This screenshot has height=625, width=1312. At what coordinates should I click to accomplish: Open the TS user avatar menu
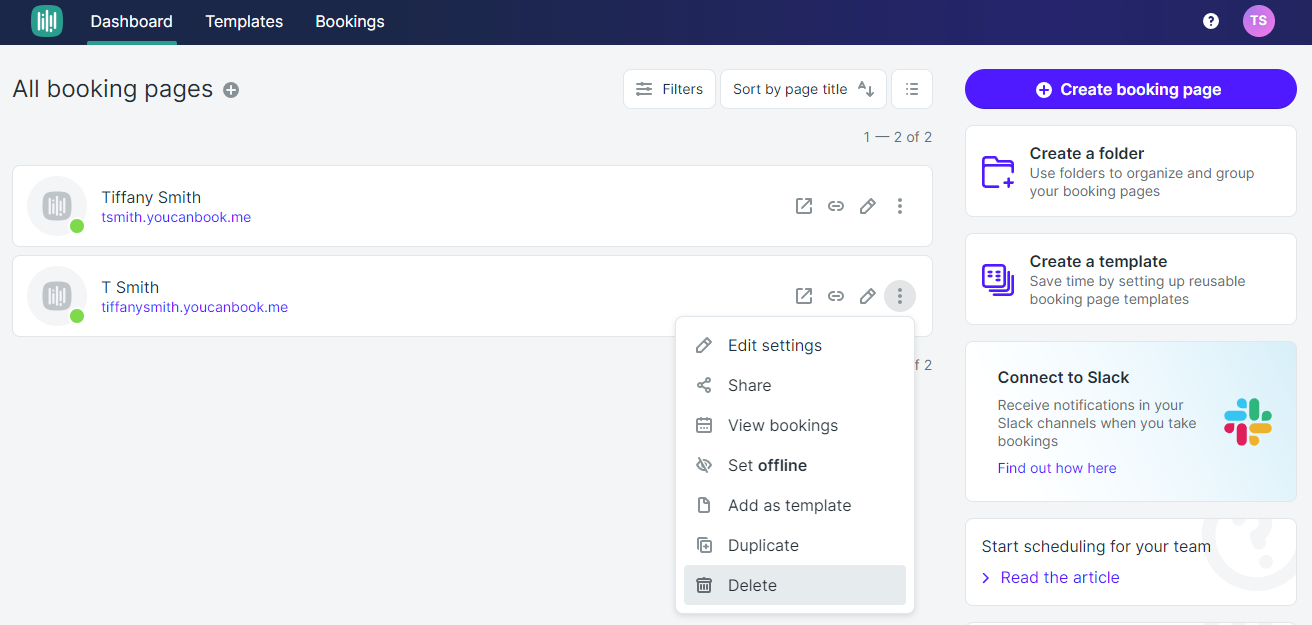[1259, 21]
